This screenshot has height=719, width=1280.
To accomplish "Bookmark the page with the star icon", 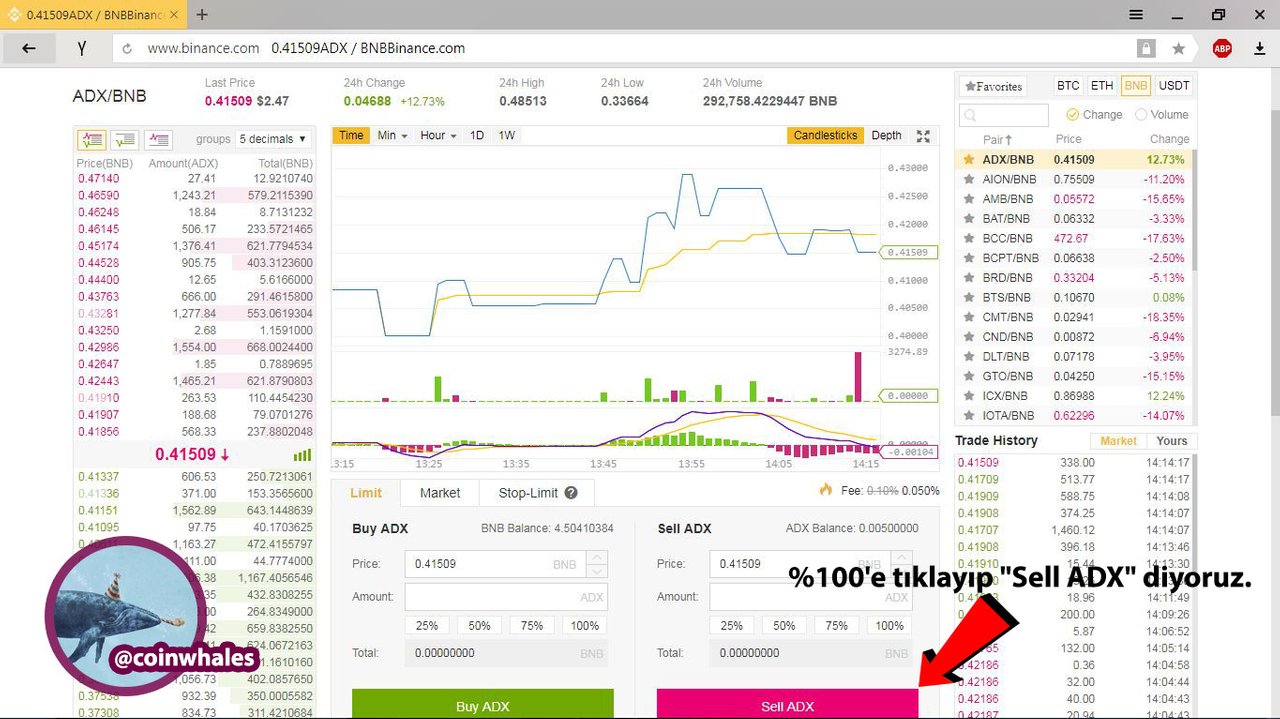I will (x=1178, y=48).
